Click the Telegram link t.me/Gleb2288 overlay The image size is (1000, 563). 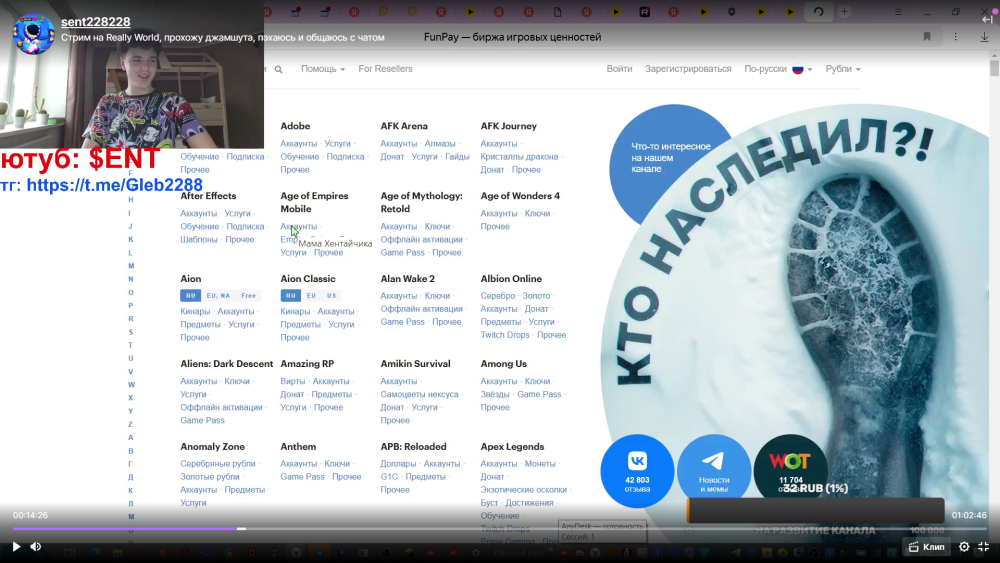[x=115, y=185]
